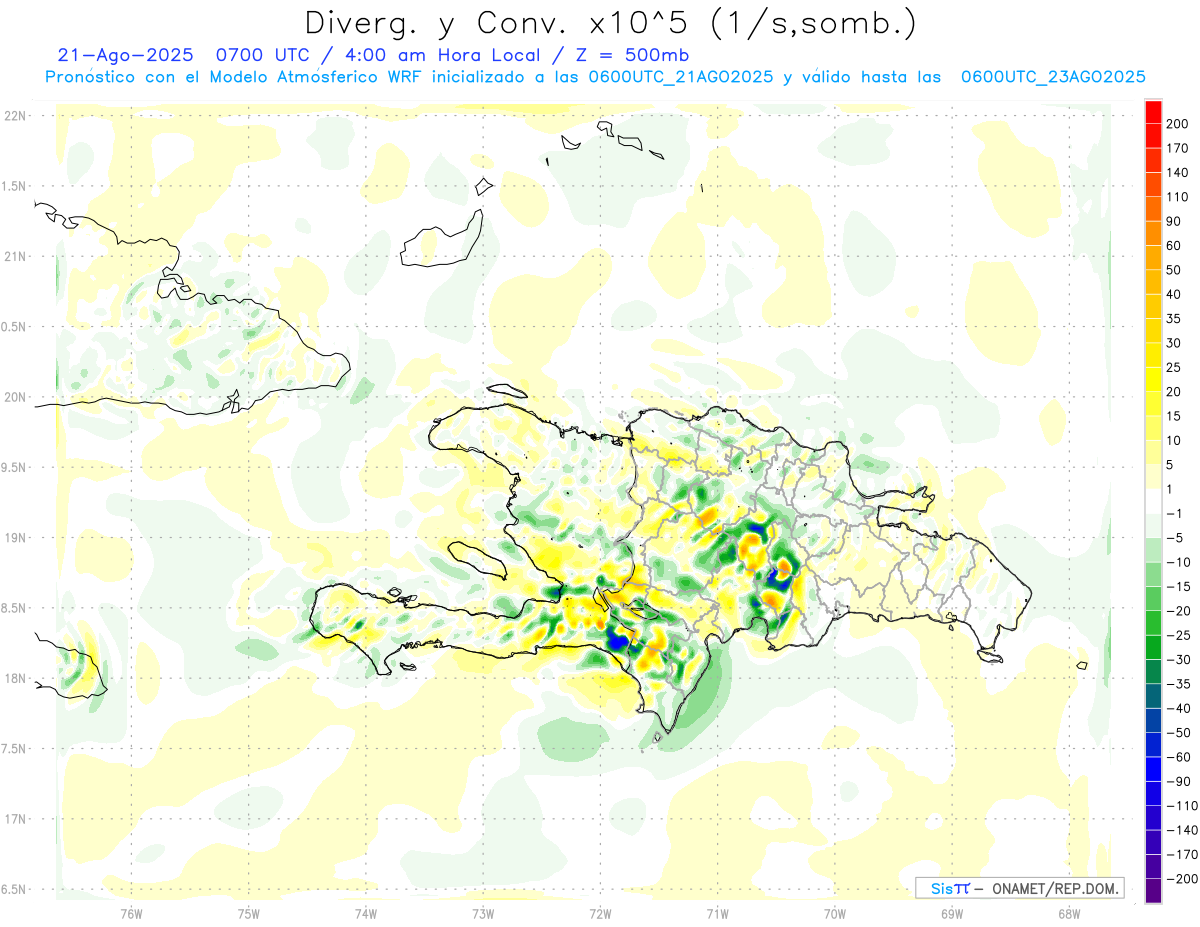Click the legend value 140
The height and width of the screenshot is (927, 1200).
[x=1178, y=172]
